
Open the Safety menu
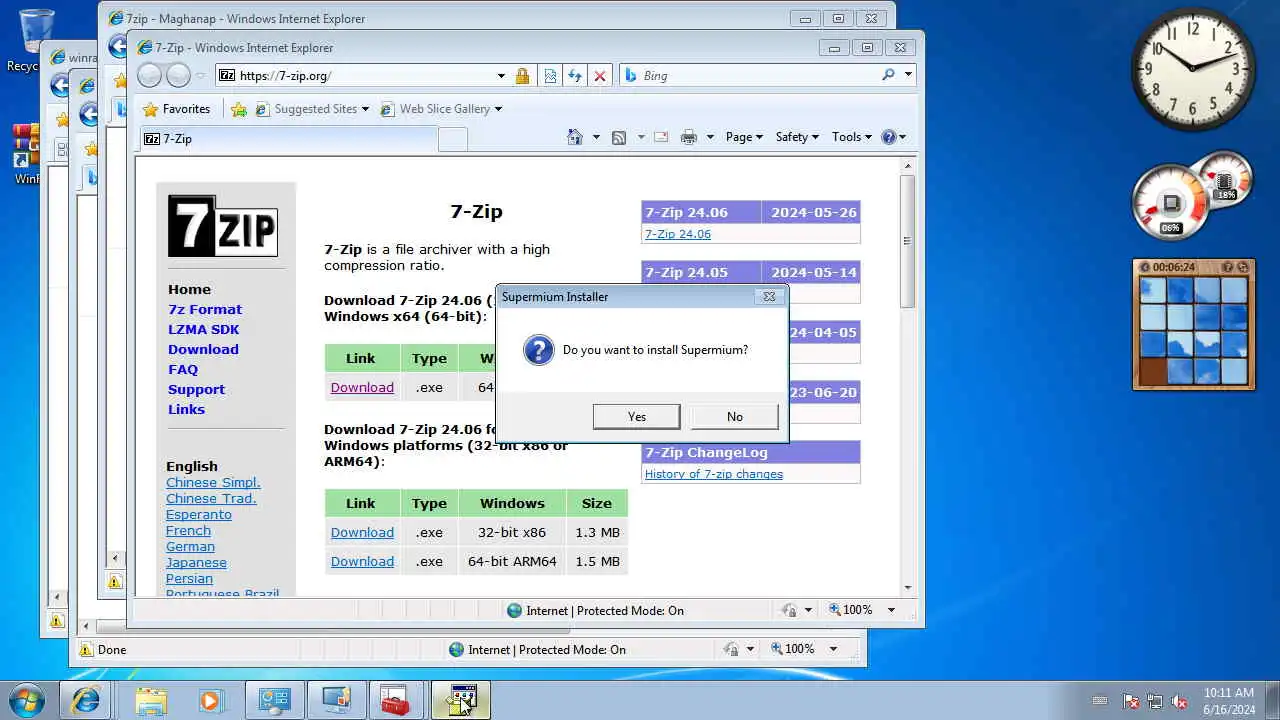(797, 137)
